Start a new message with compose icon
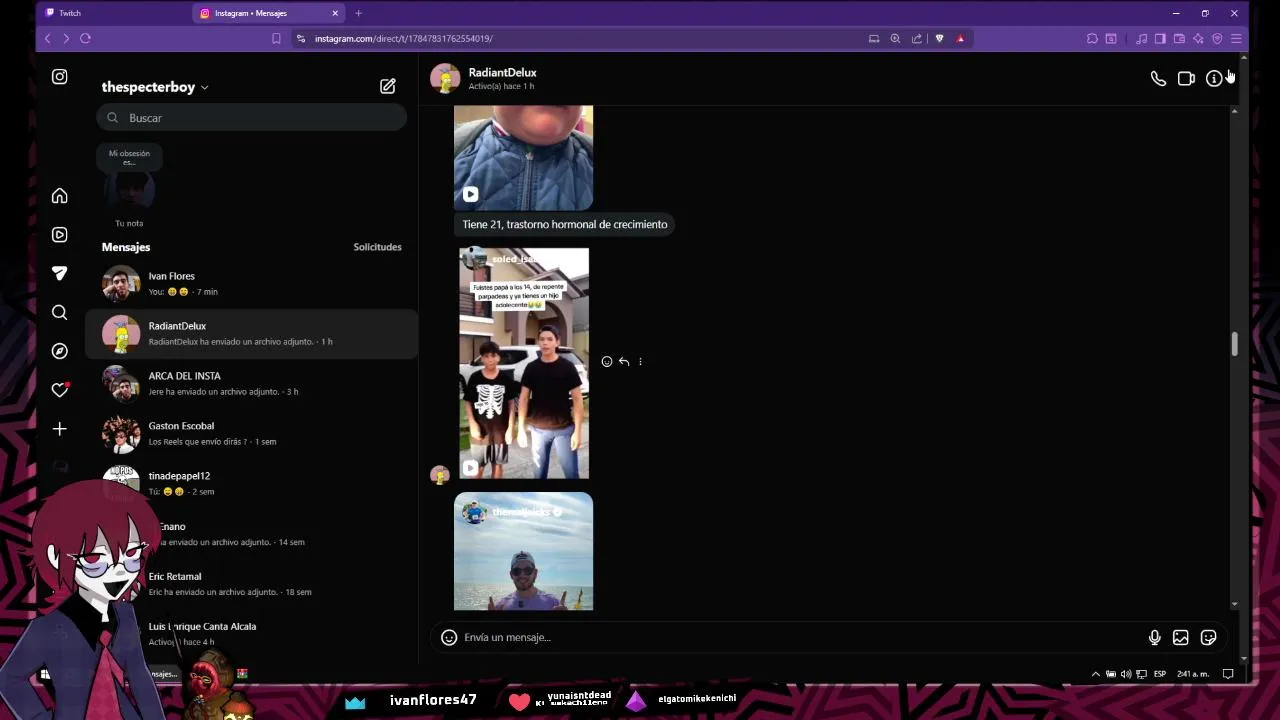Screen dimensions: 1280x720 pyautogui.click(x=388, y=87)
